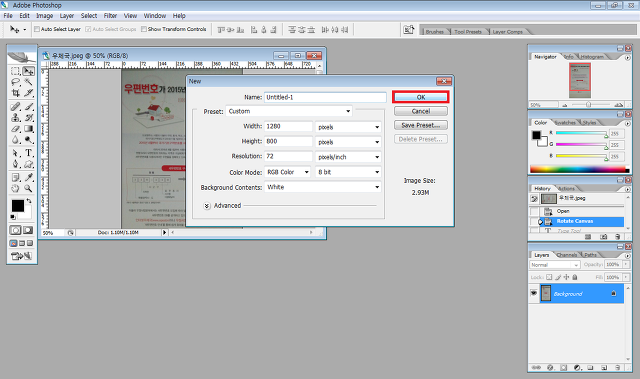Select the Crop tool
This screenshot has width=640, height=379.
(16, 93)
